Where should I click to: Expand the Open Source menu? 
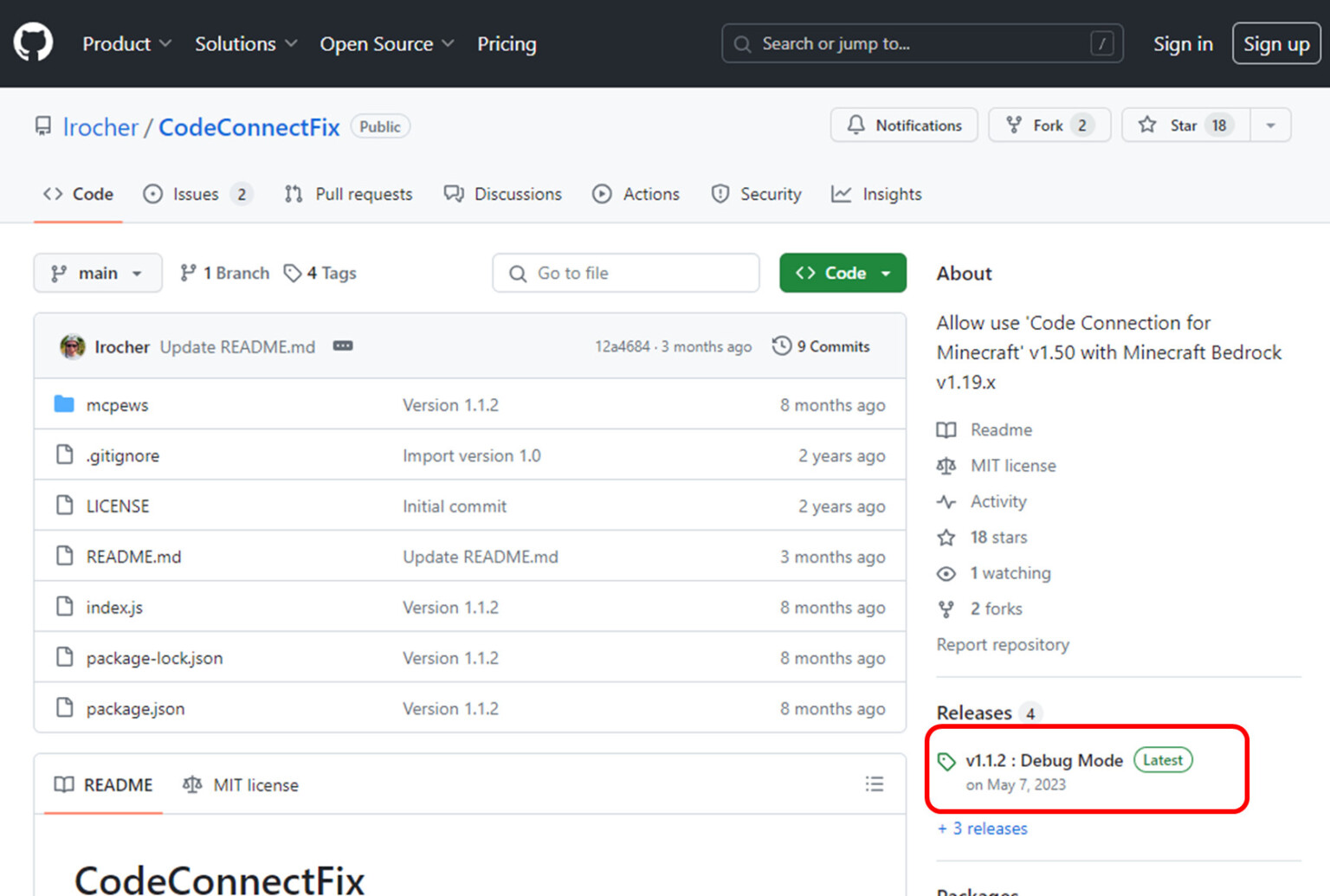386,44
